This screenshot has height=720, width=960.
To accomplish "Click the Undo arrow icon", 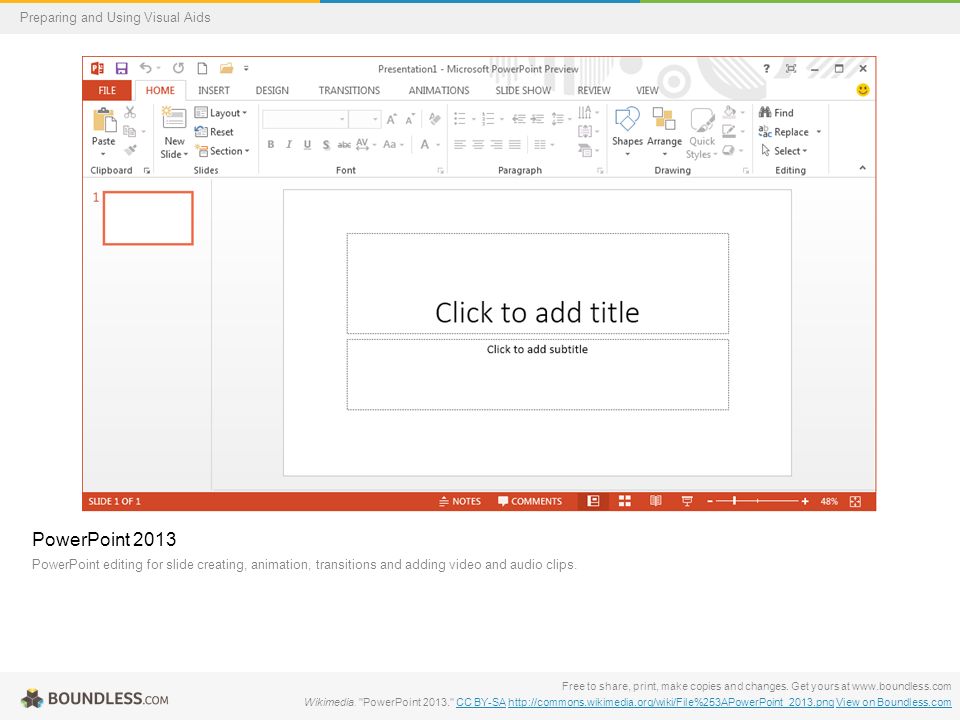I will coord(146,68).
